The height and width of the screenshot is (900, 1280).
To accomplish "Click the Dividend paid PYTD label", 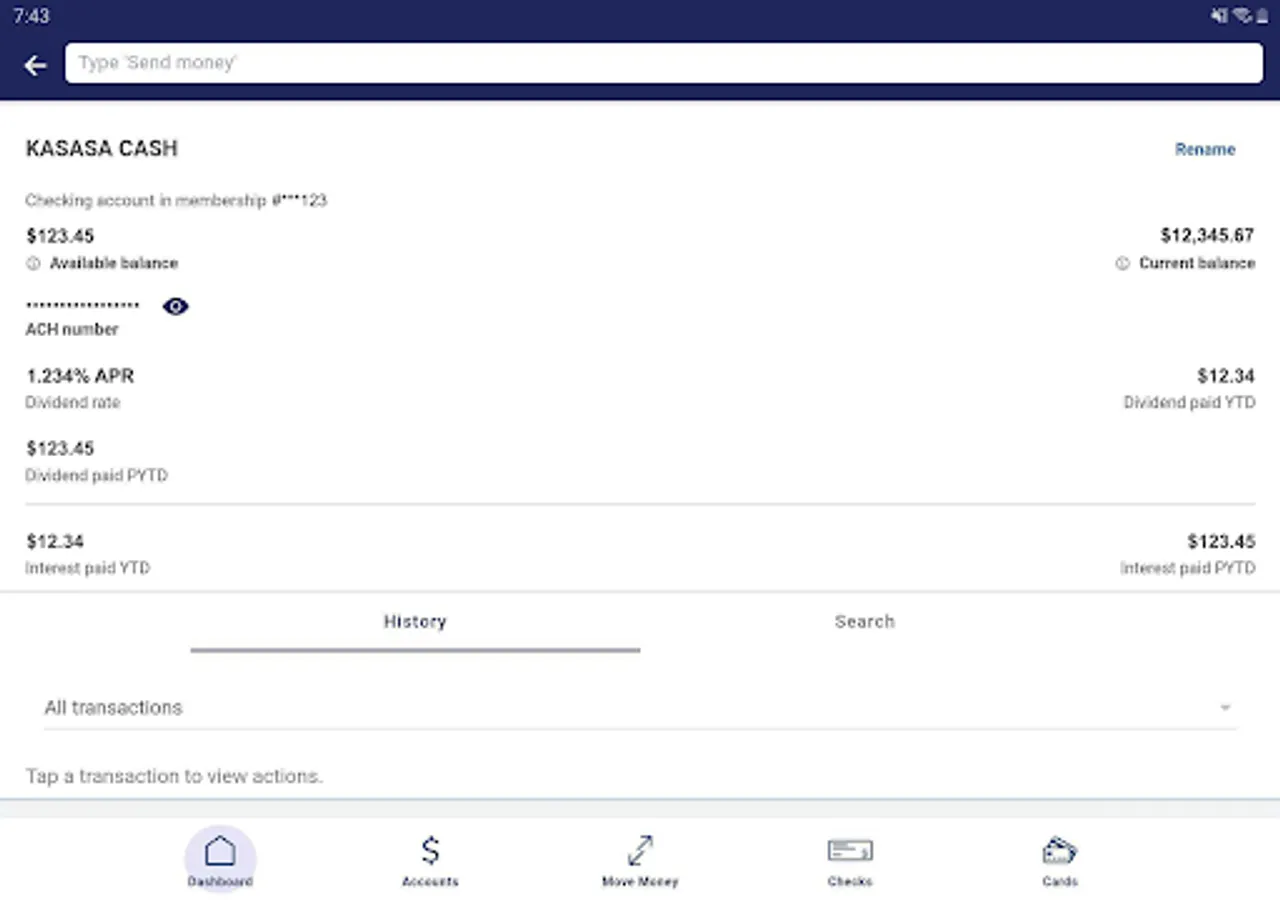I will point(96,476).
